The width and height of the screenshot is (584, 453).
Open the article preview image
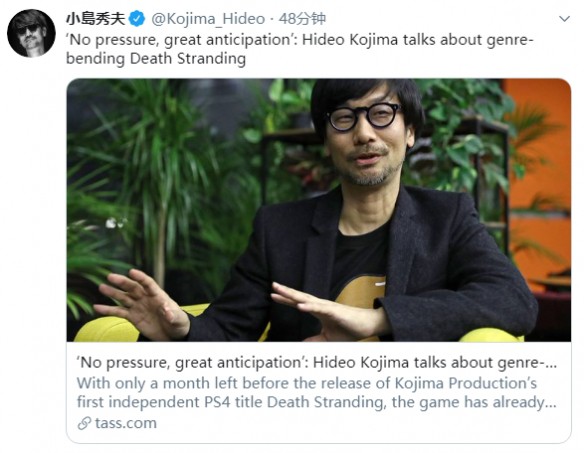[319, 210]
